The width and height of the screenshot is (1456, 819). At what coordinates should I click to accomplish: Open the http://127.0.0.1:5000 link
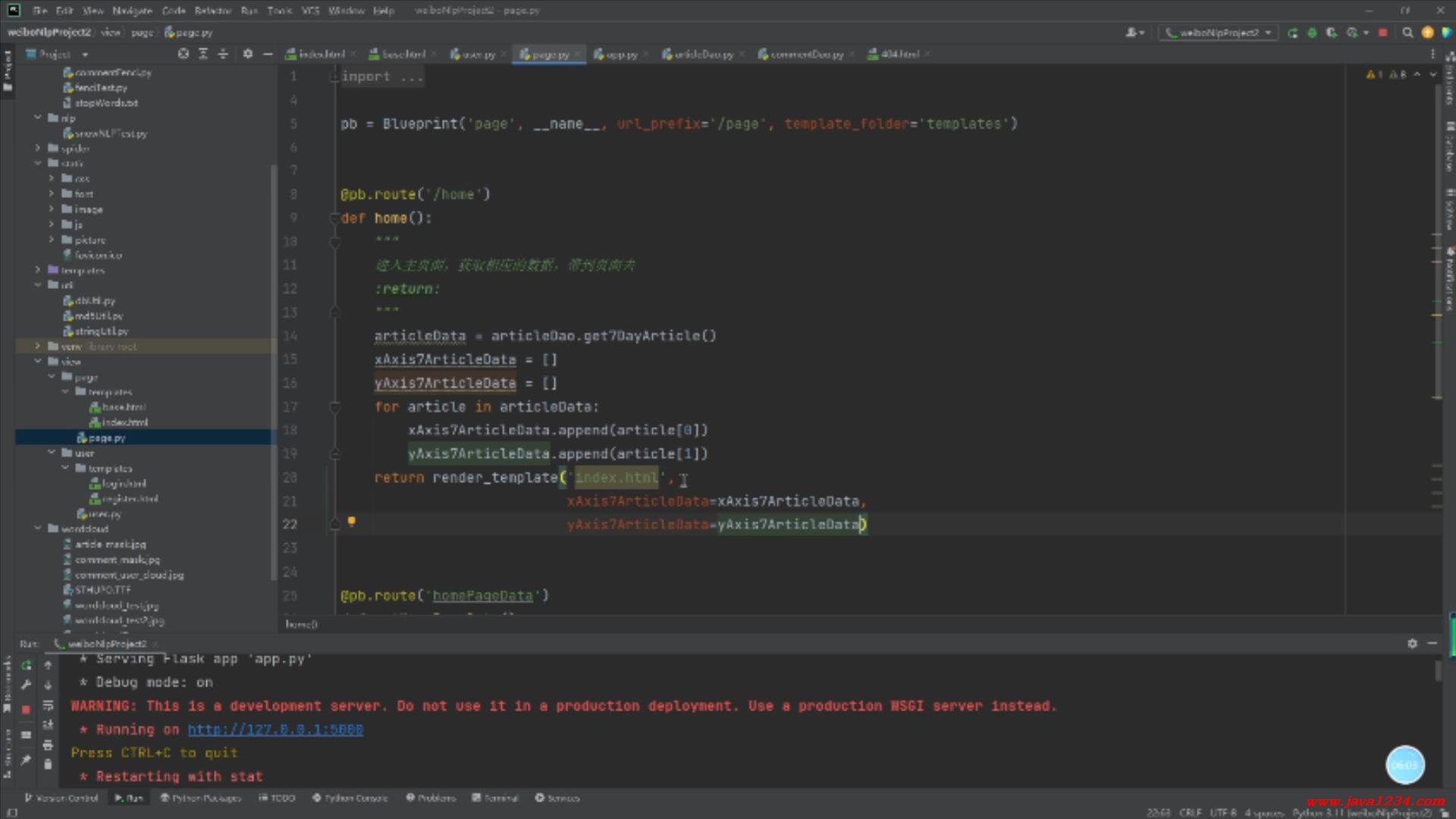click(275, 730)
